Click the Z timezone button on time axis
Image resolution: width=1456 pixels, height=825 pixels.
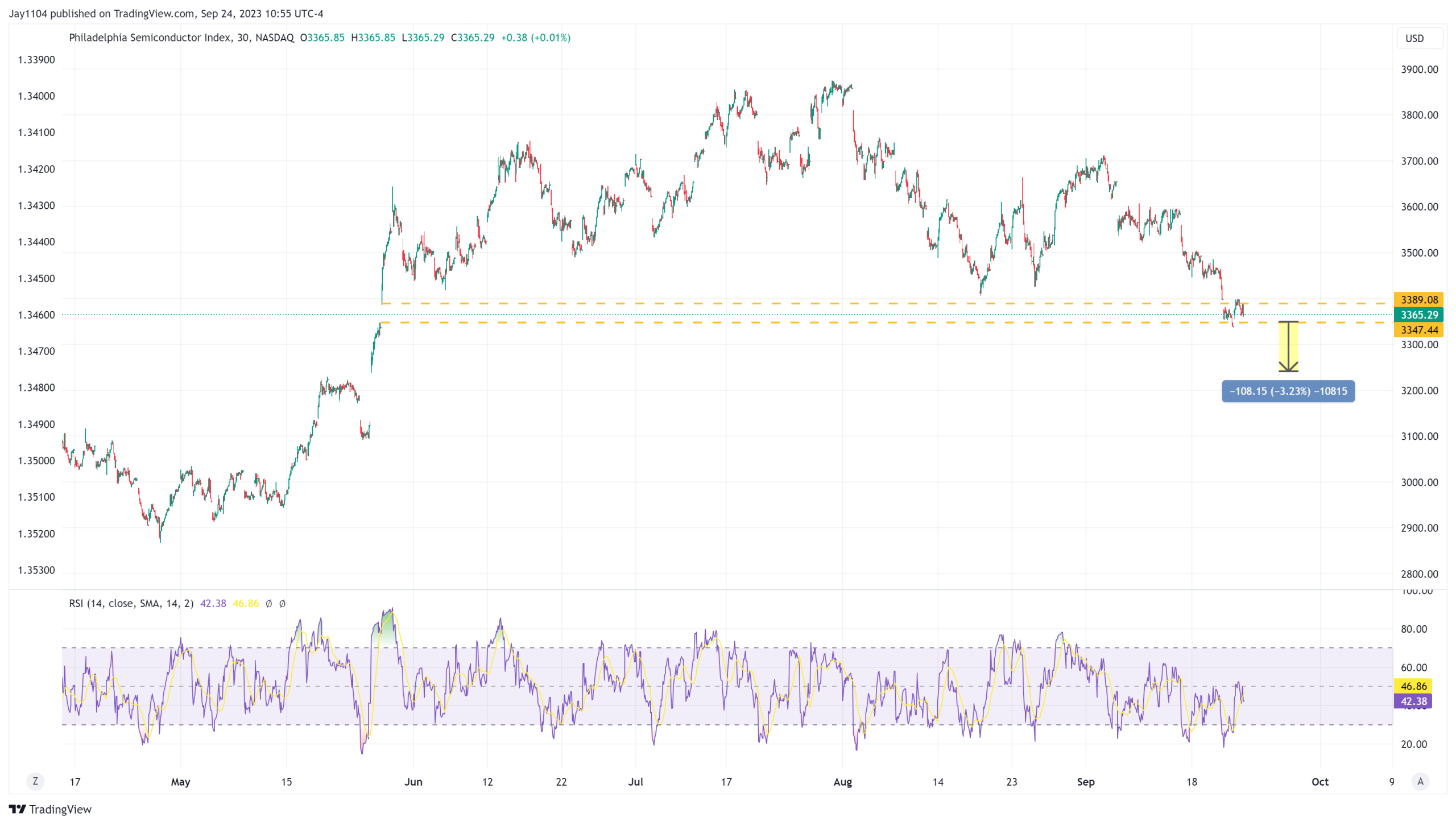[x=35, y=781]
